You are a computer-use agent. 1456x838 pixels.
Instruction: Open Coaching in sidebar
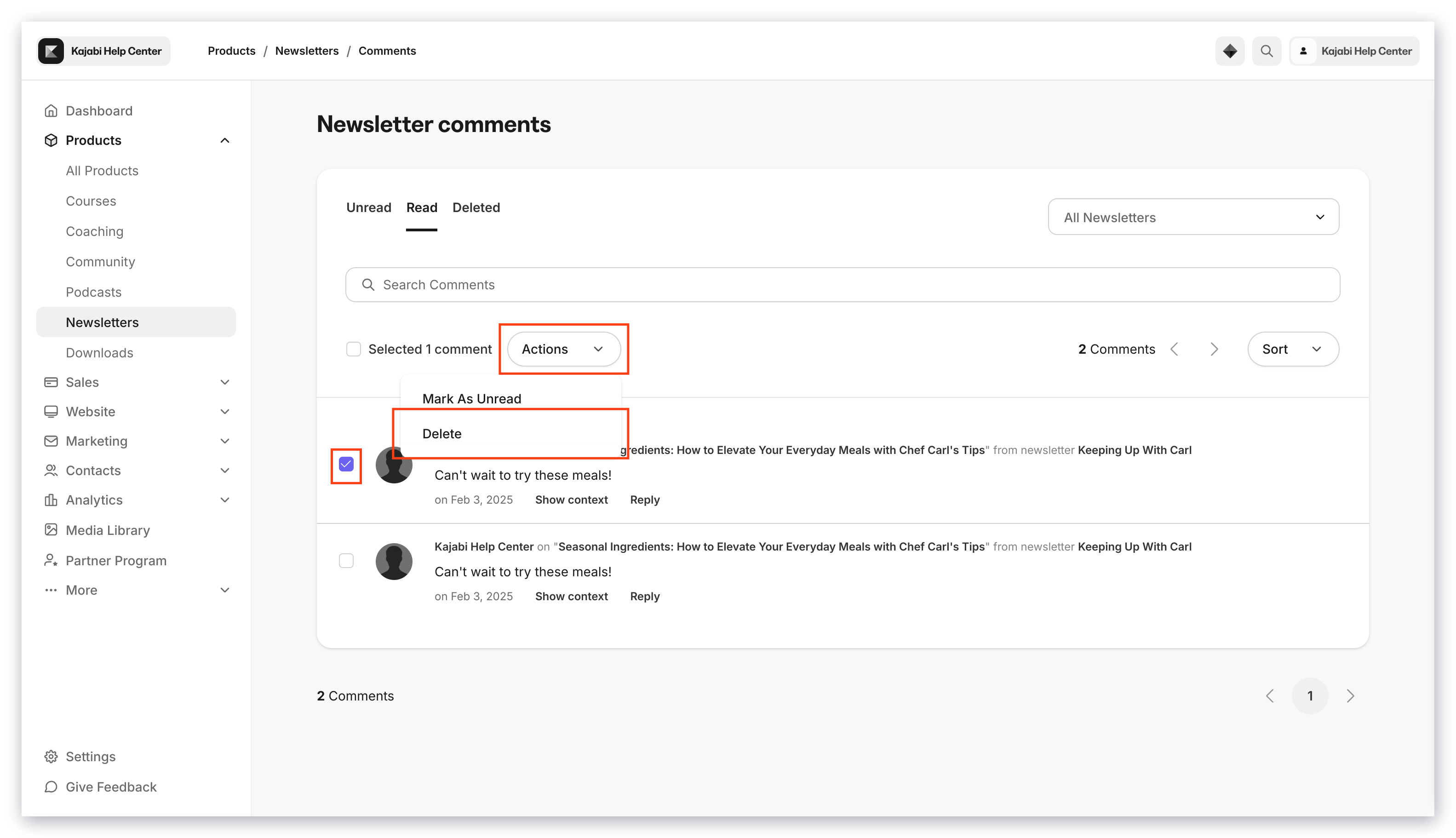(94, 231)
